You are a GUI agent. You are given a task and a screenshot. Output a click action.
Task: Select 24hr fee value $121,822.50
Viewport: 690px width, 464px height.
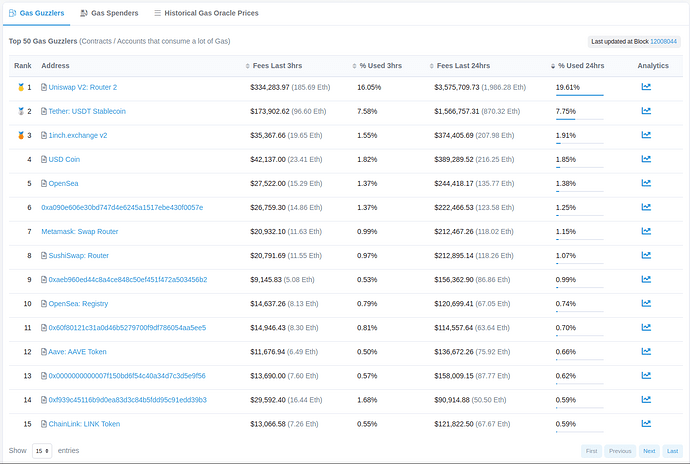(454, 424)
